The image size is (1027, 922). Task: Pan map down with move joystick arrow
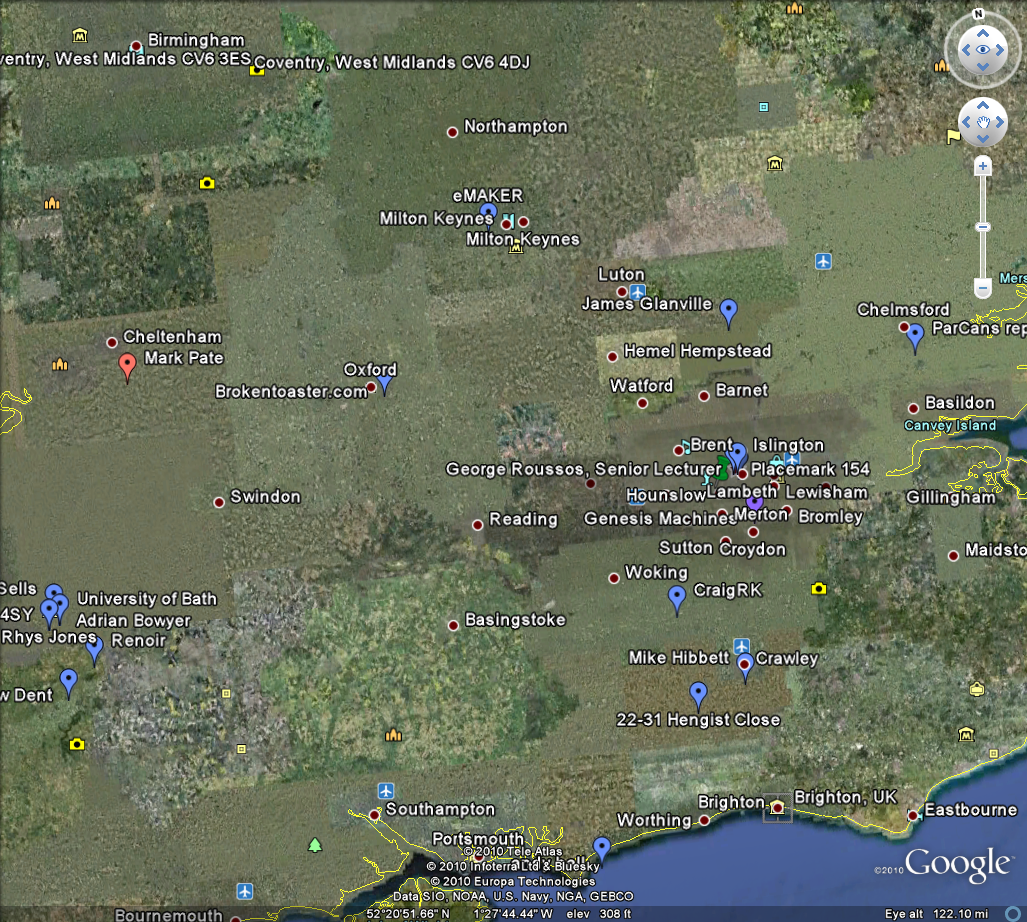tap(982, 139)
